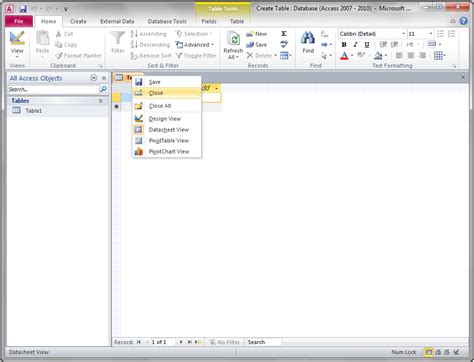The width and height of the screenshot is (474, 362).
Task: Toggle Bold text formatting
Action: tap(344, 45)
